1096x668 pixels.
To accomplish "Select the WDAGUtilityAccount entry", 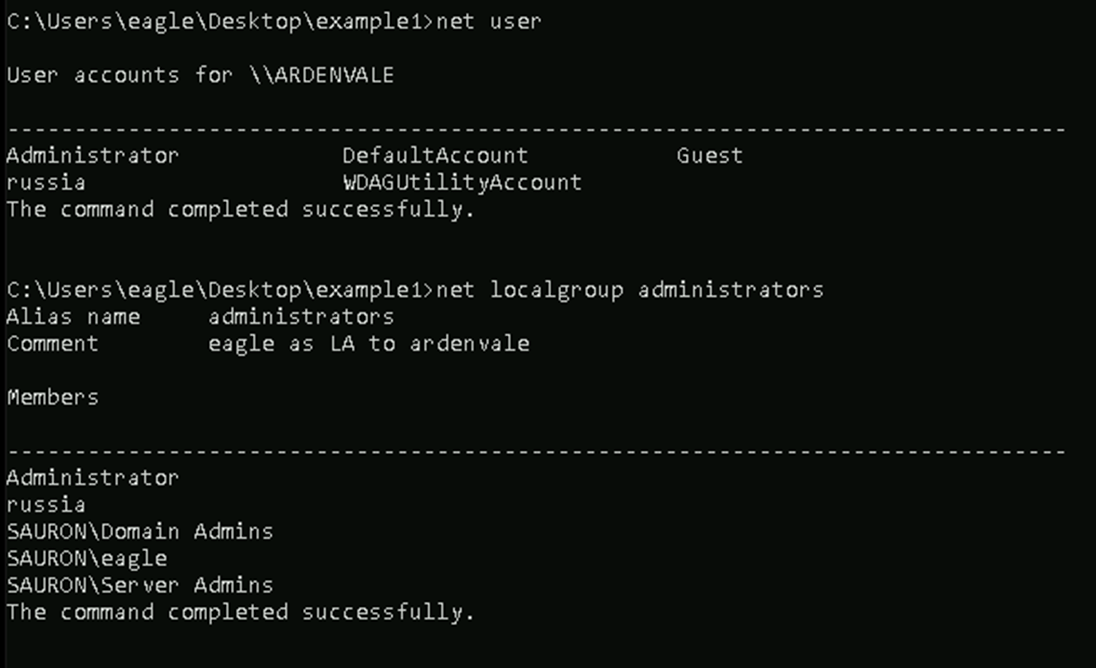I will (461, 183).
